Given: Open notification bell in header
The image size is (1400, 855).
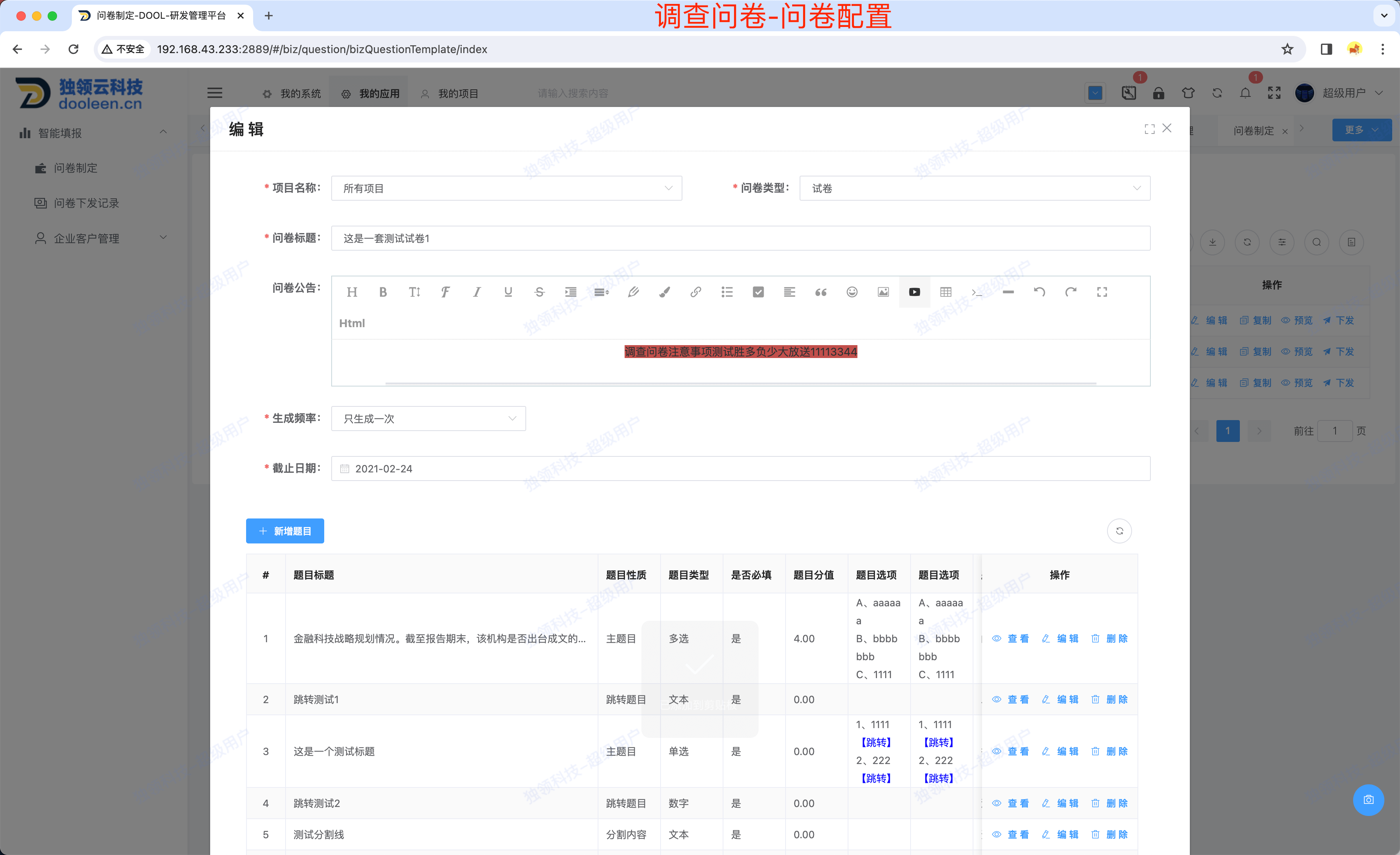Looking at the screenshot, I should pos(1245,93).
